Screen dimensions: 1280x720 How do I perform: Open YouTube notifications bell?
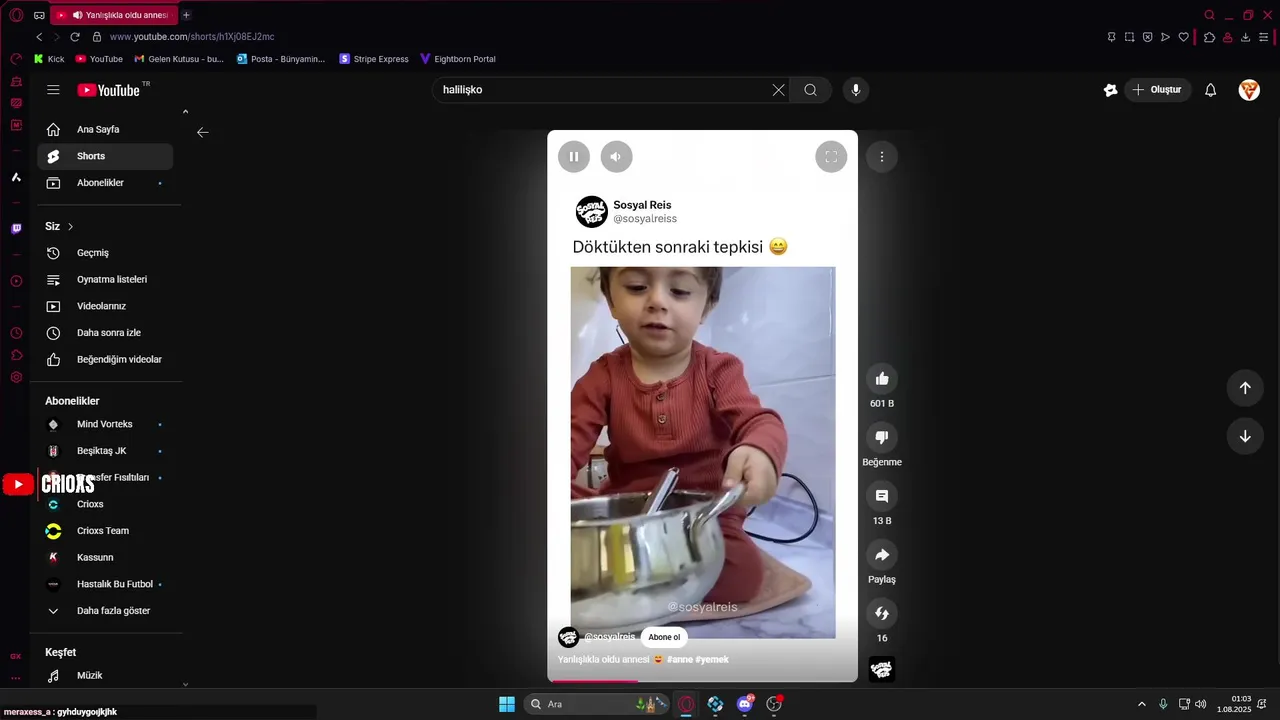pyautogui.click(x=1210, y=90)
